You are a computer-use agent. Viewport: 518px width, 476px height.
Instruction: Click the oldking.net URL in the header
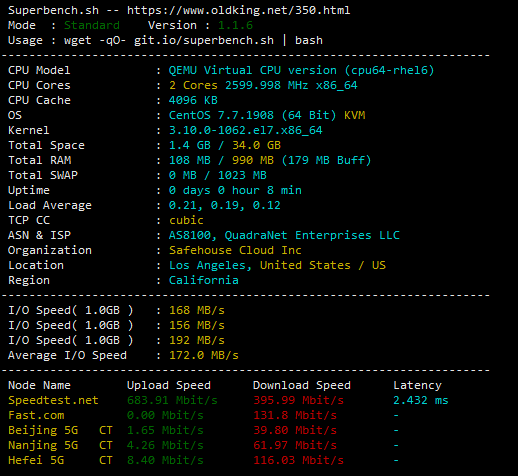[238, 10]
